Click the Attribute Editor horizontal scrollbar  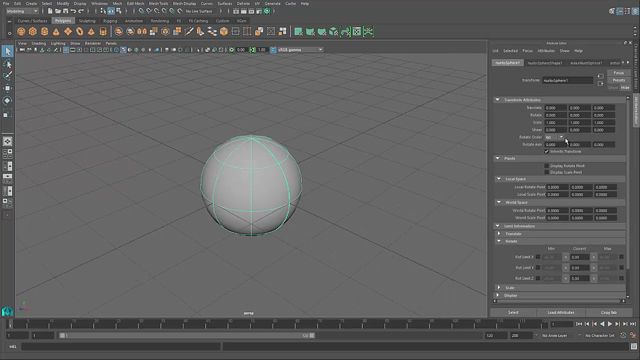559,301
